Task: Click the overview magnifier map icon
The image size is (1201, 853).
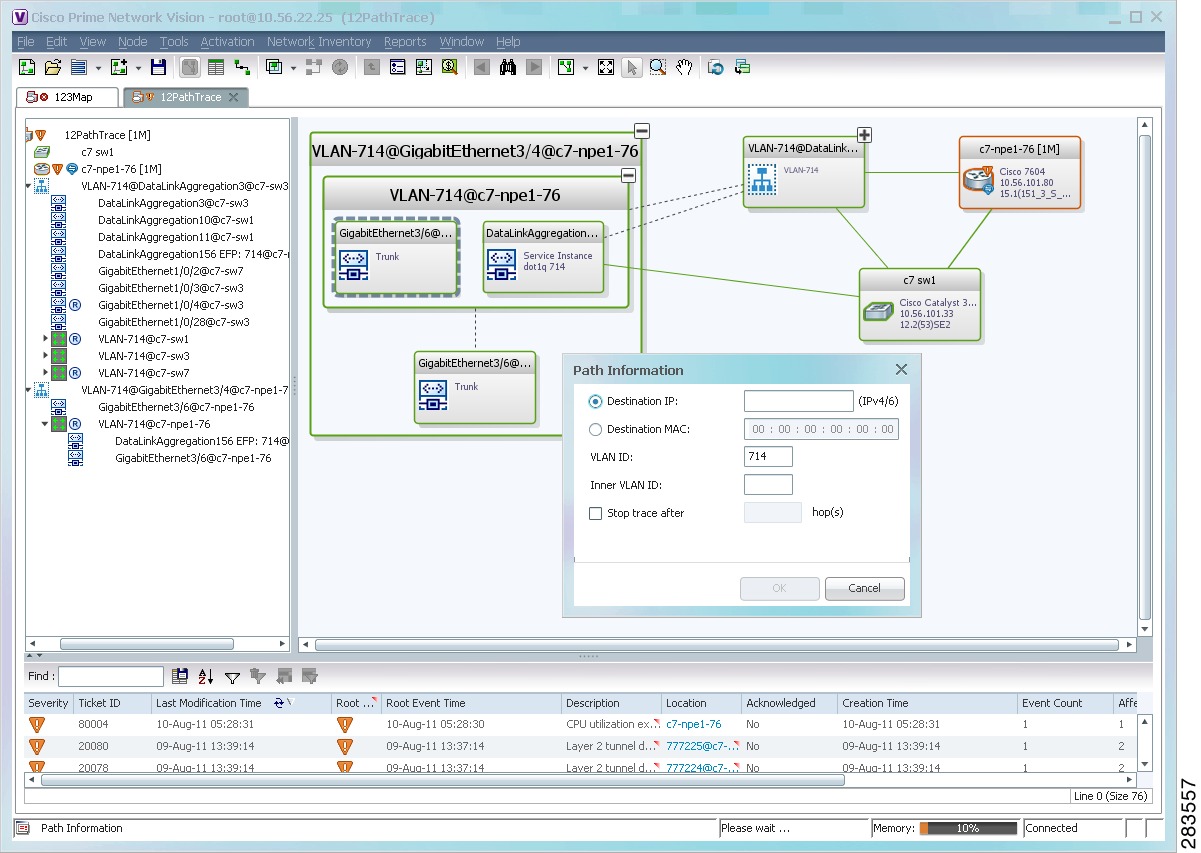Action: [x=450, y=67]
